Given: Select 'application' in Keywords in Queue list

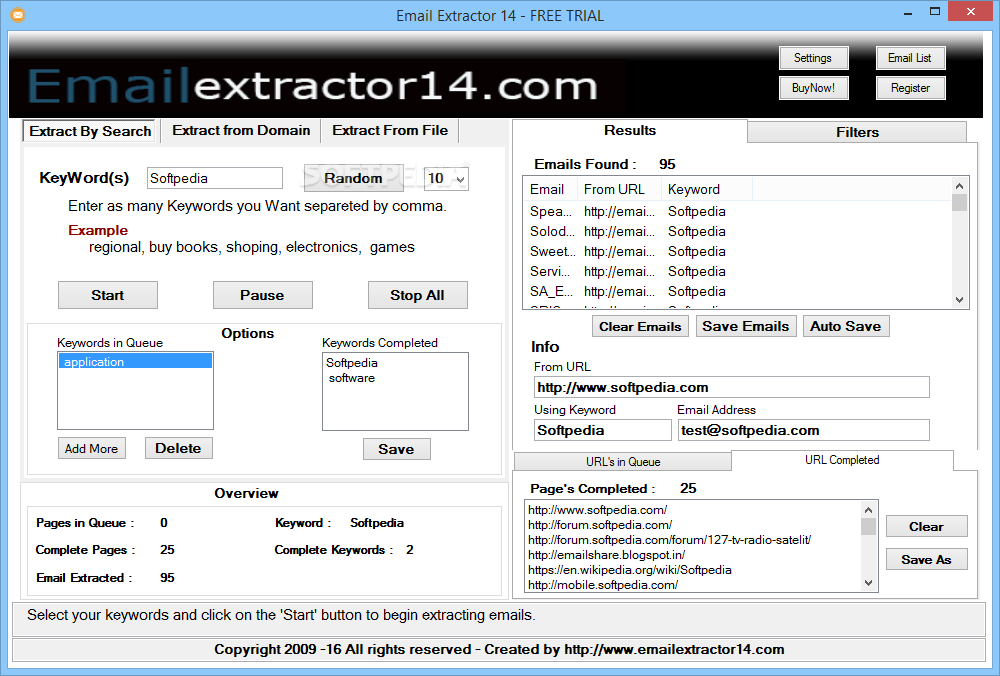Looking at the screenshot, I should click(x=135, y=362).
